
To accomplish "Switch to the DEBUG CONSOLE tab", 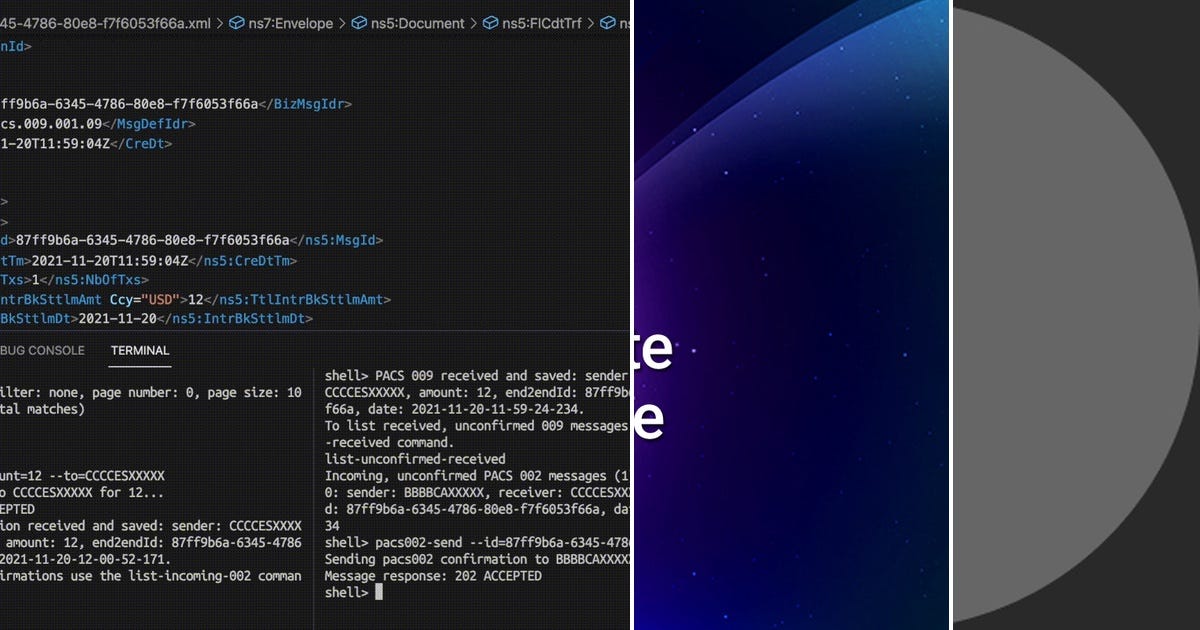I will pyautogui.click(x=41, y=350).
